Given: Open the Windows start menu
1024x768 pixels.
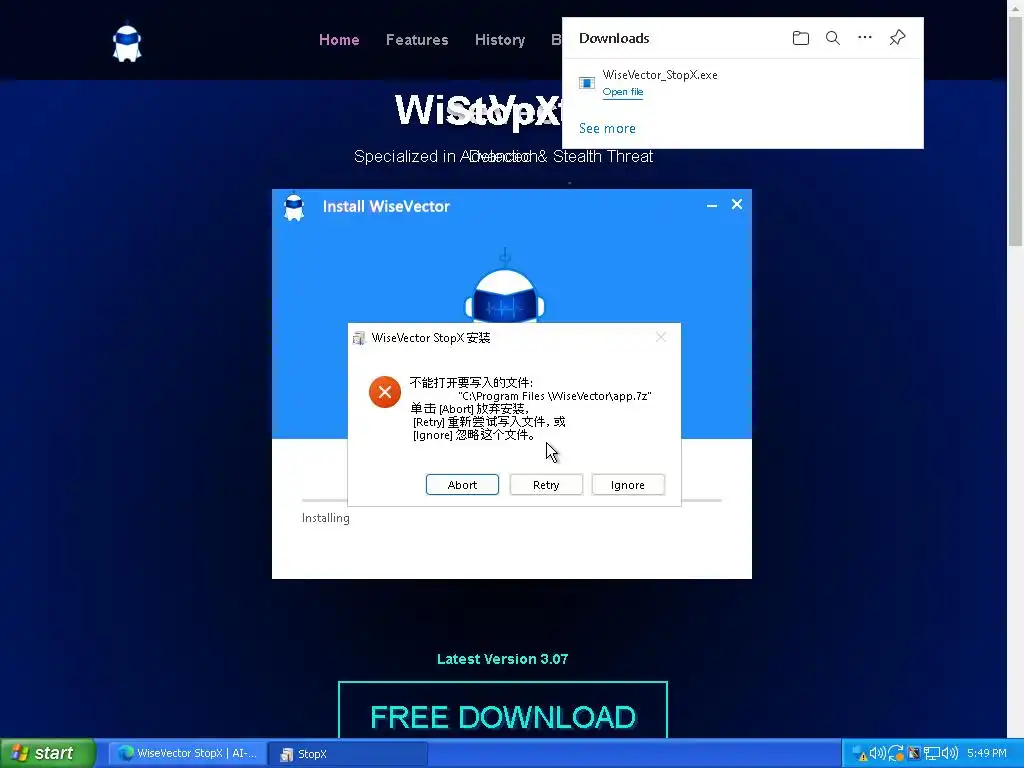Looking at the screenshot, I should point(48,753).
